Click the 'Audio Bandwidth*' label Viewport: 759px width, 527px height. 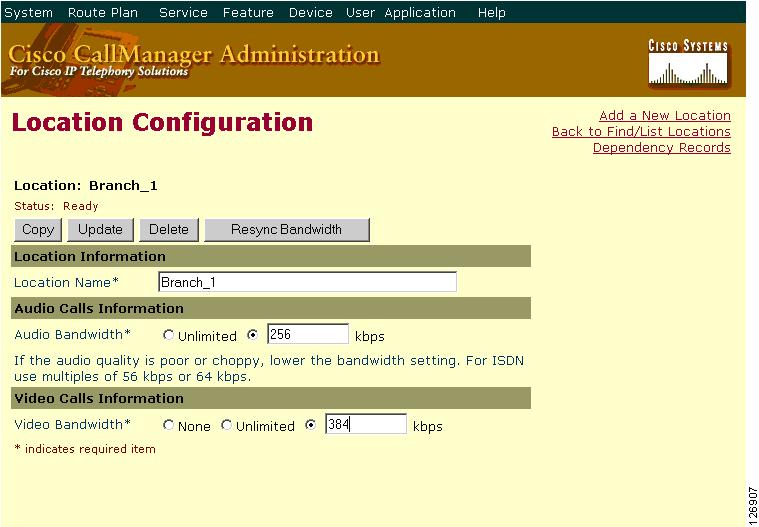point(73,335)
